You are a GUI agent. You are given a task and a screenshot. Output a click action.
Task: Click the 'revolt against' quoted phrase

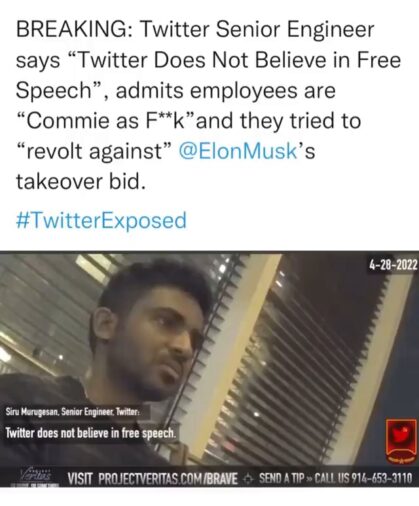coord(94,151)
